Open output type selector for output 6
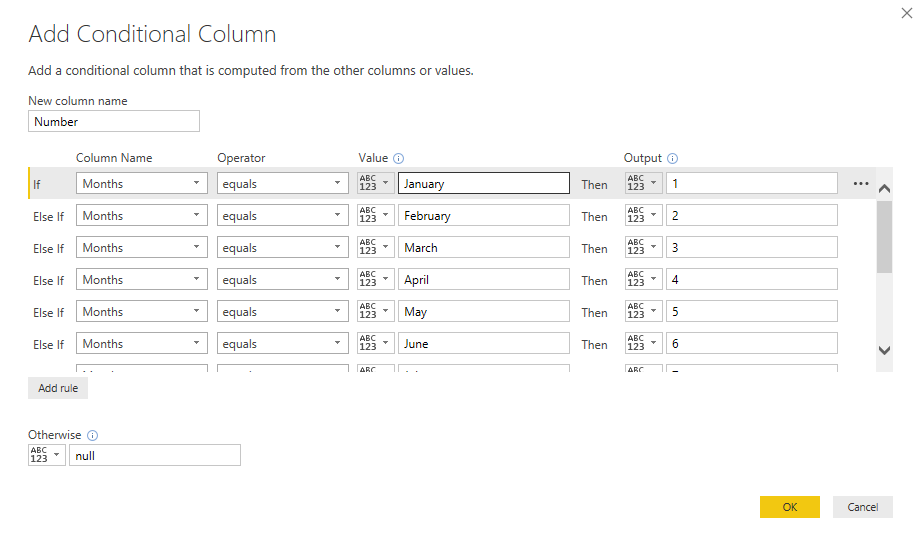922x545 pixels. 644,343
